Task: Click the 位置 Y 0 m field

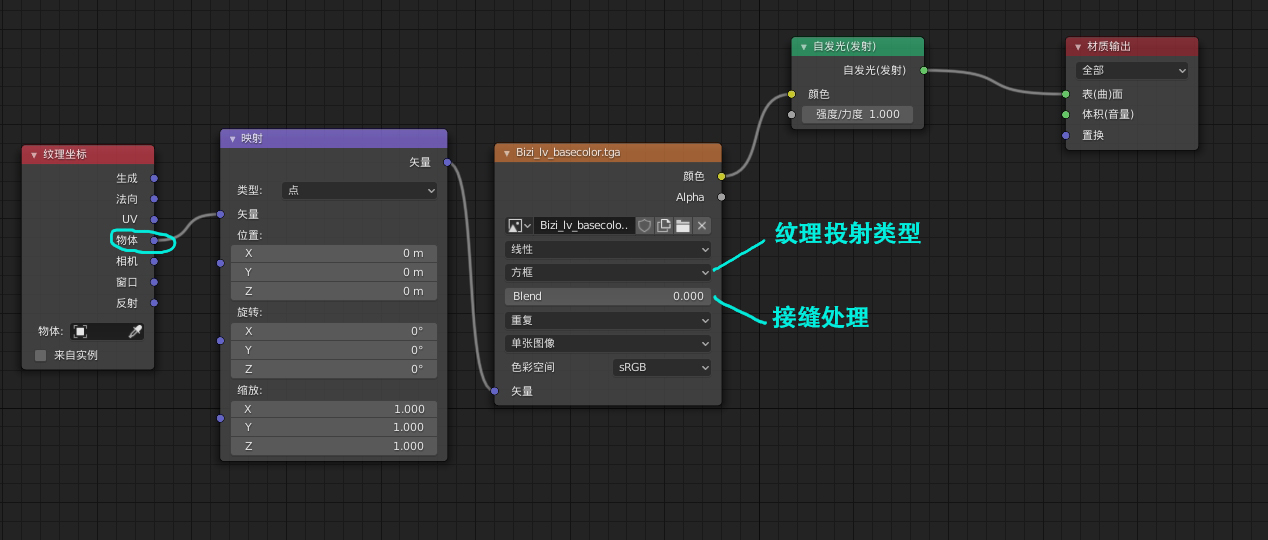Action: click(334, 272)
